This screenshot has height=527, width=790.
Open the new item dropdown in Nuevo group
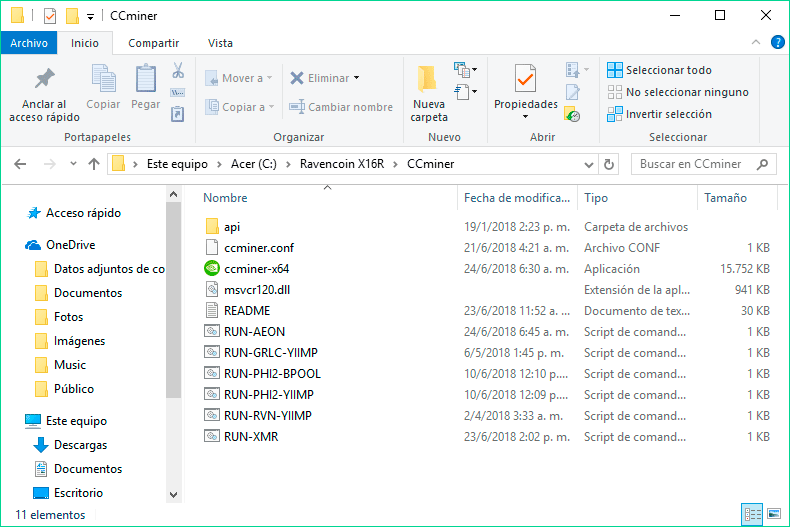coord(466,70)
